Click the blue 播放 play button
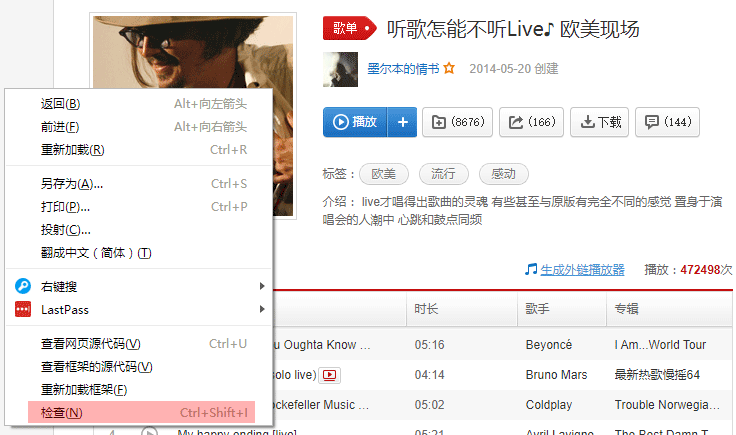 point(355,122)
